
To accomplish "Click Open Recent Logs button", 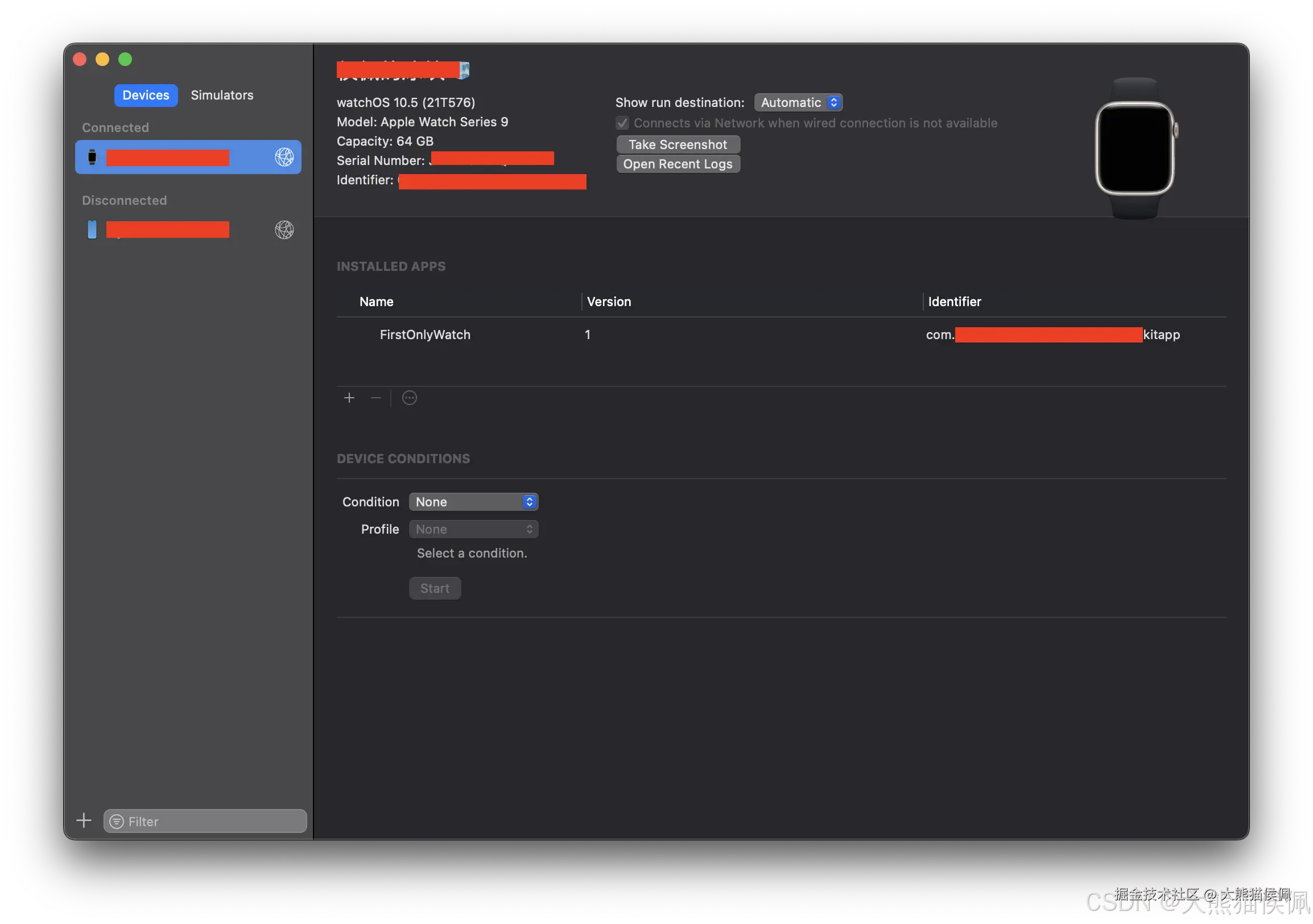I will [x=678, y=164].
